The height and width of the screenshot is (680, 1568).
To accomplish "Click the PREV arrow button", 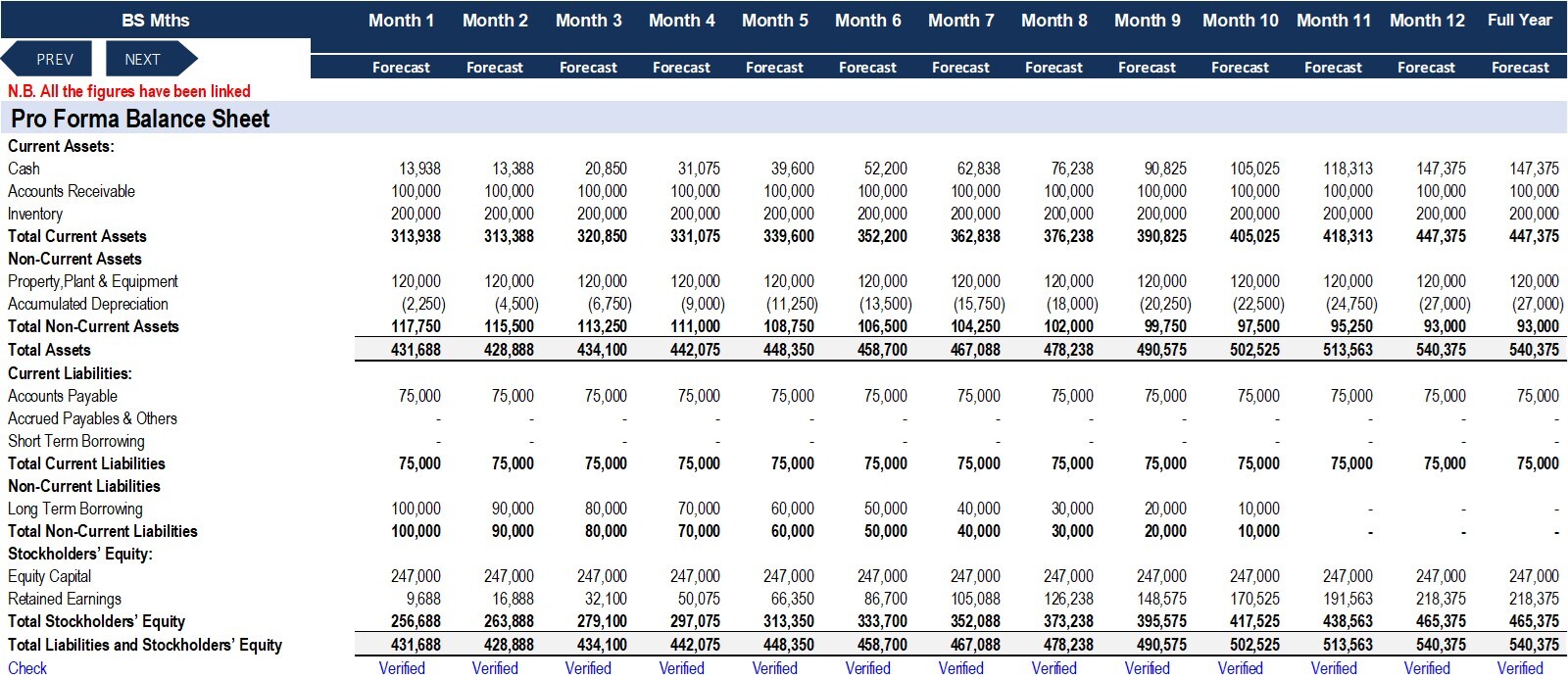I will [x=47, y=59].
